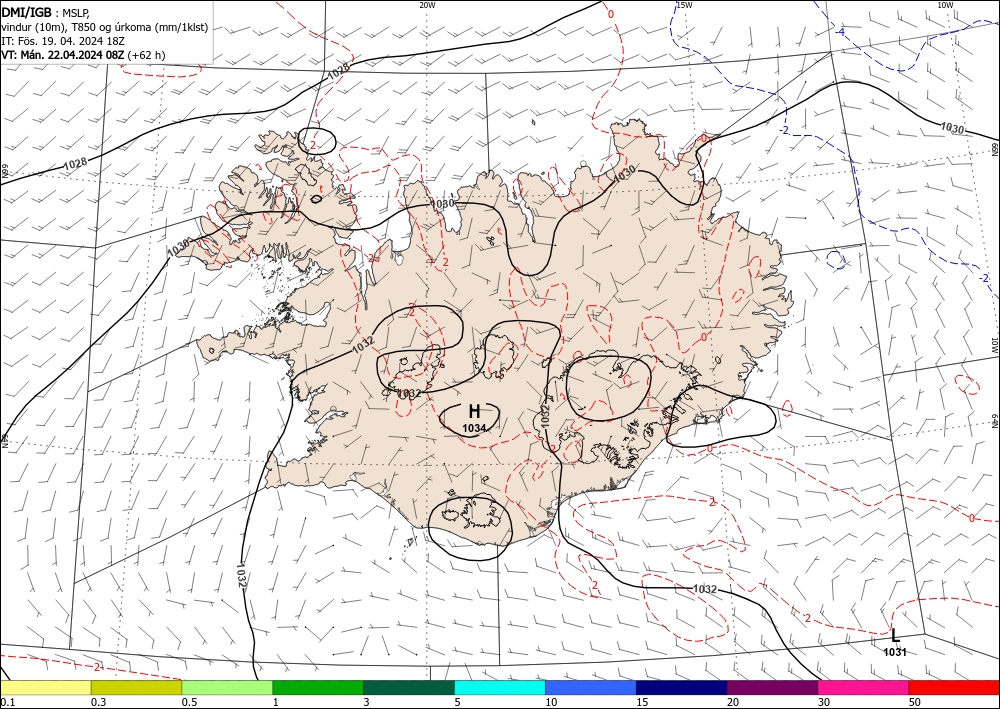Click the light green 0.5–1 legend swatch
The width and height of the screenshot is (1000, 709).
[227, 687]
